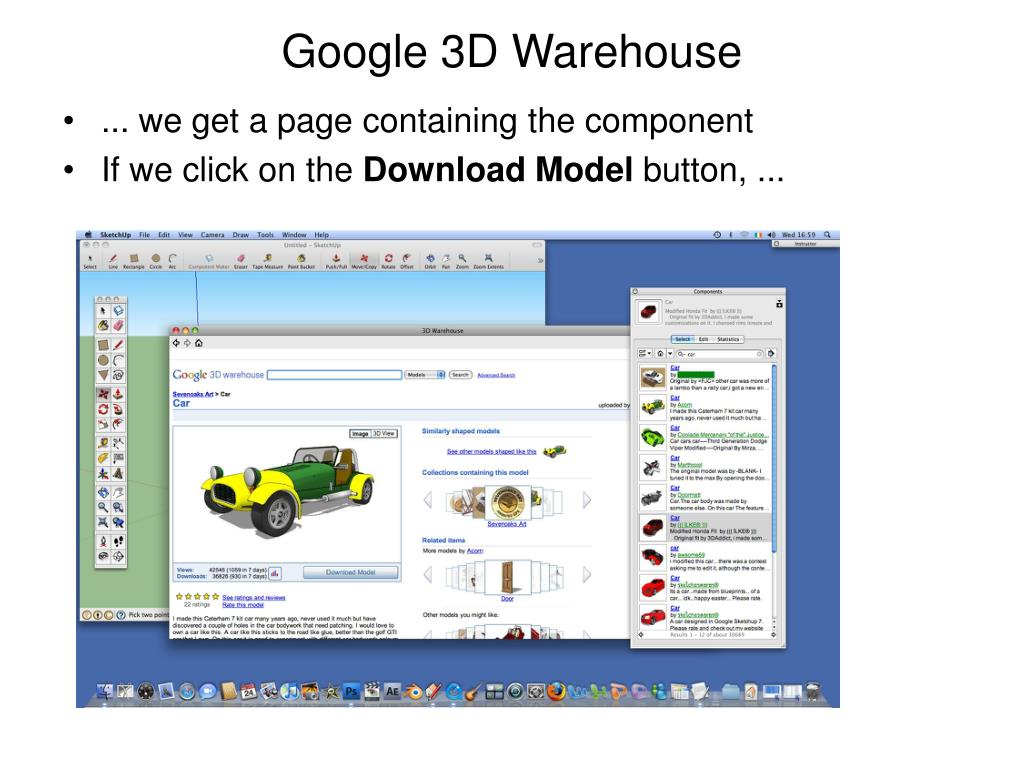Choose the Rectangle tool in top toolbar

coord(134,261)
